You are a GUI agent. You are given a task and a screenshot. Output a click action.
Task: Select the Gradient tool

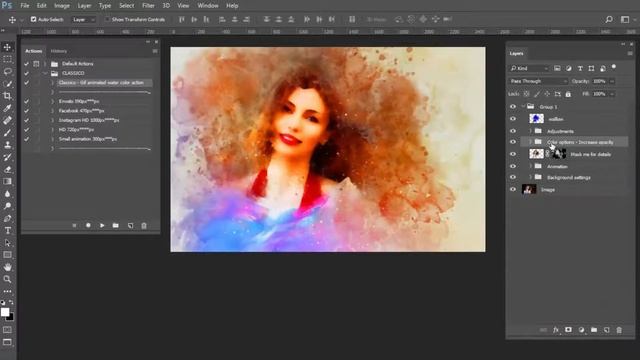click(x=7, y=182)
